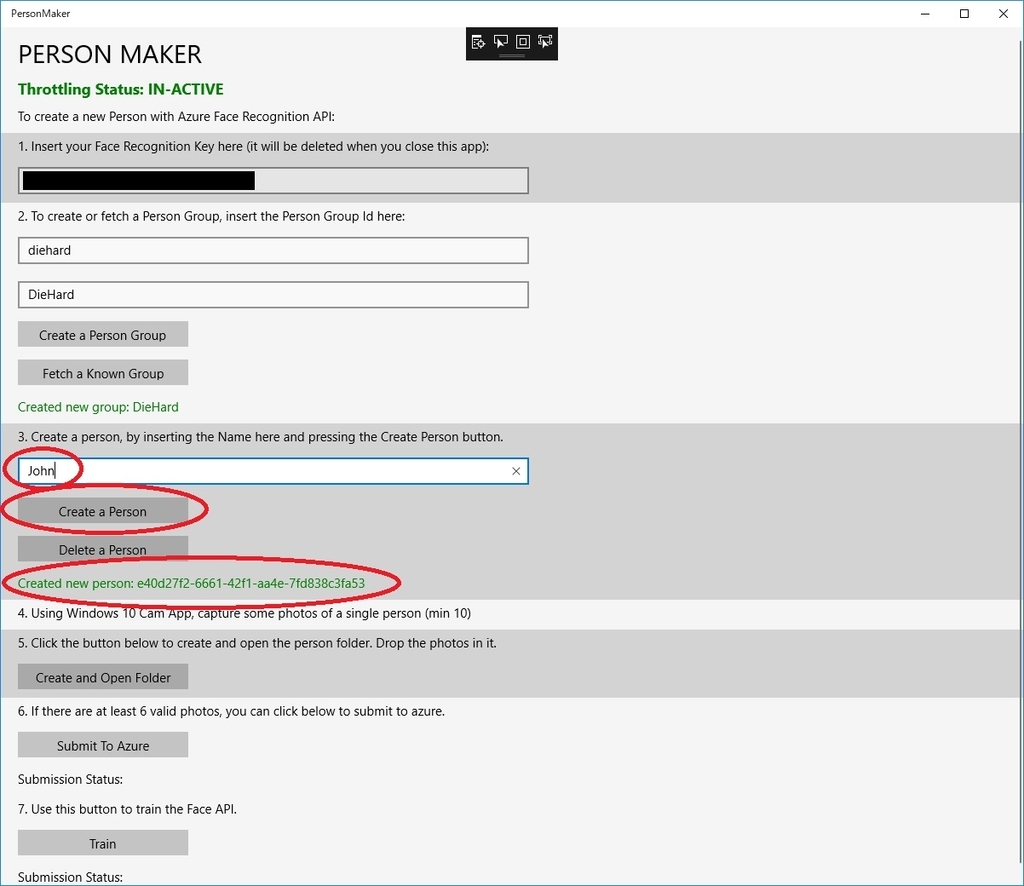The width and height of the screenshot is (1024, 886).
Task: Minimize the PersonMaker window
Action: coord(925,14)
